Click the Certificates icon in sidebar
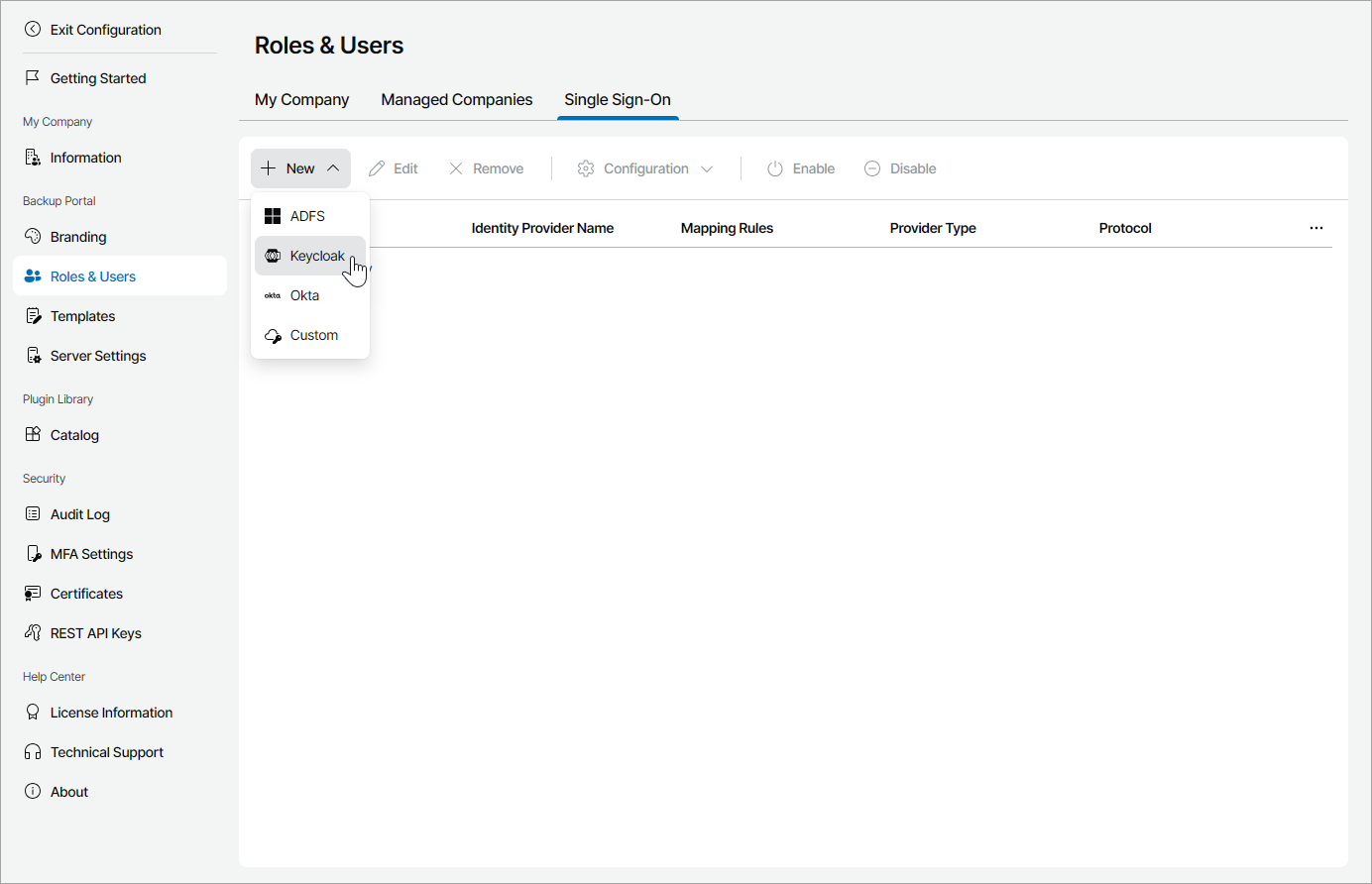 pyautogui.click(x=33, y=594)
